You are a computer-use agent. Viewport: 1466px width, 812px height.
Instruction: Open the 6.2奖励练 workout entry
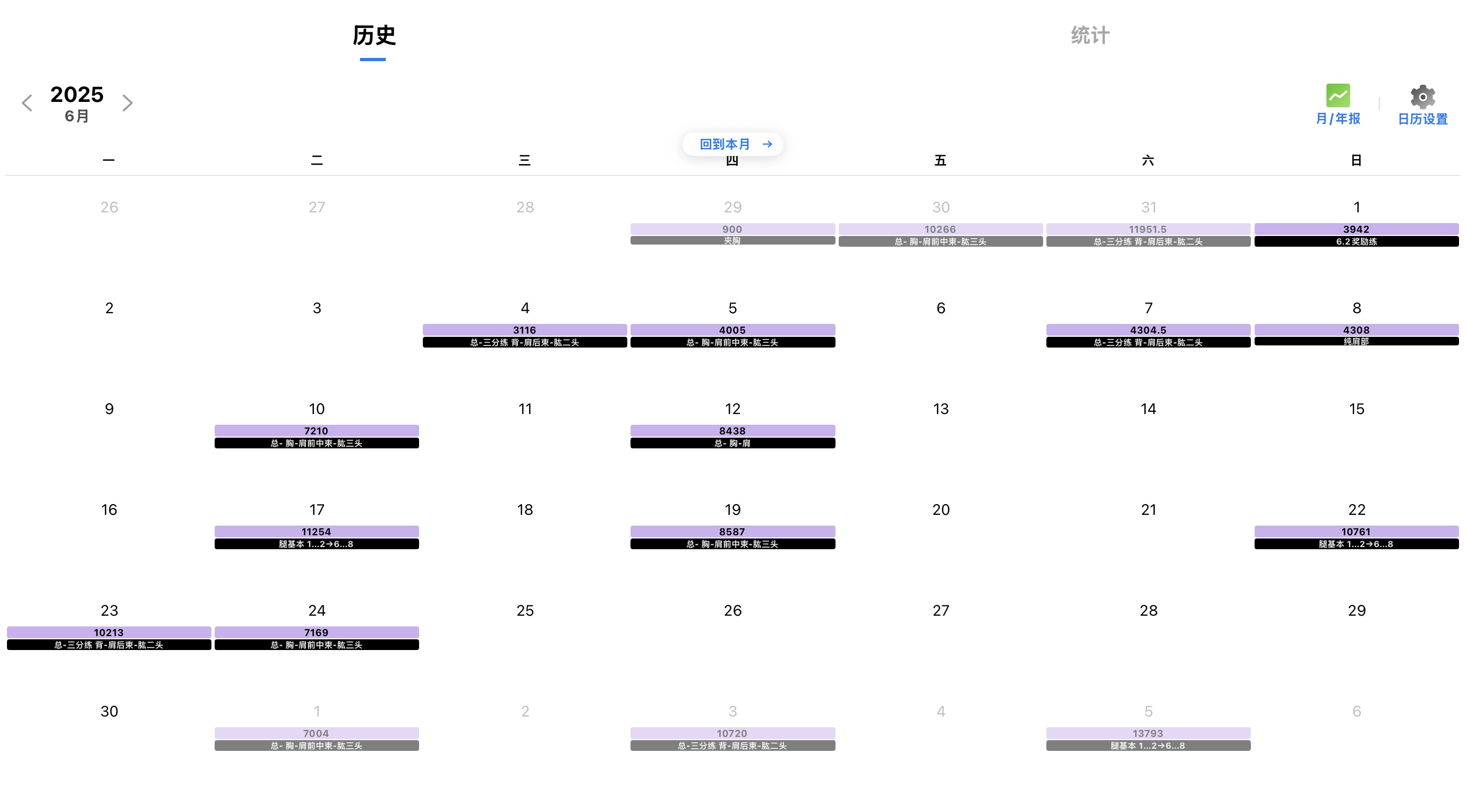1356,242
